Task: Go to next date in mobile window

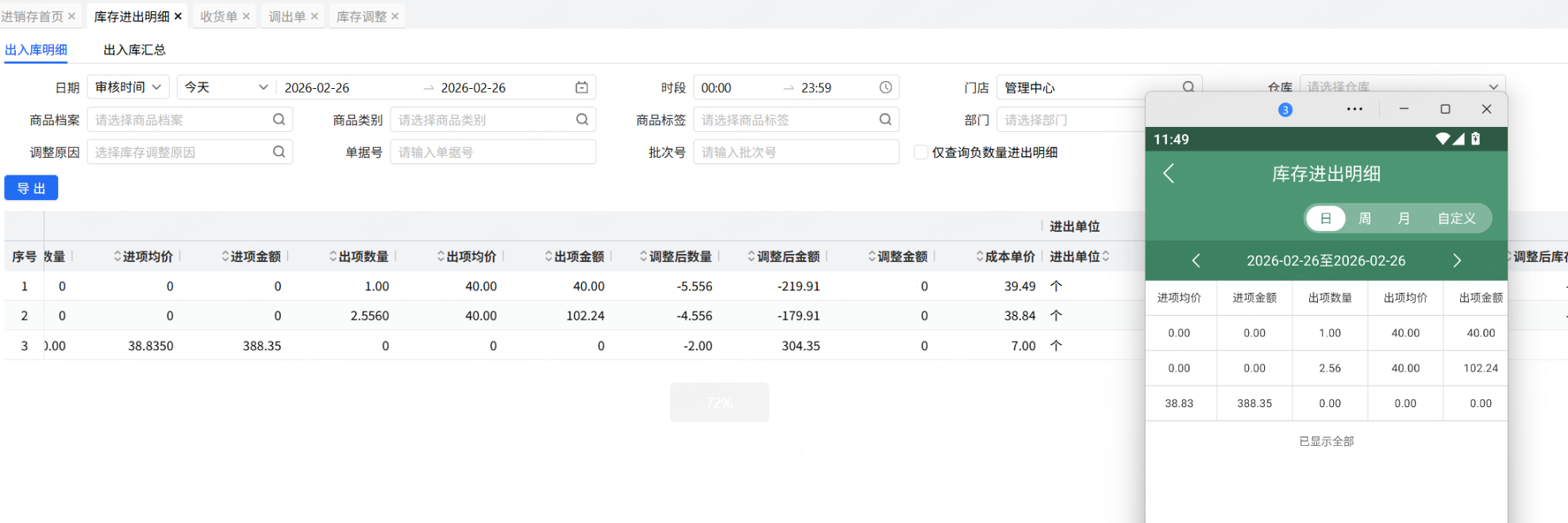Action: coord(1457,260)
